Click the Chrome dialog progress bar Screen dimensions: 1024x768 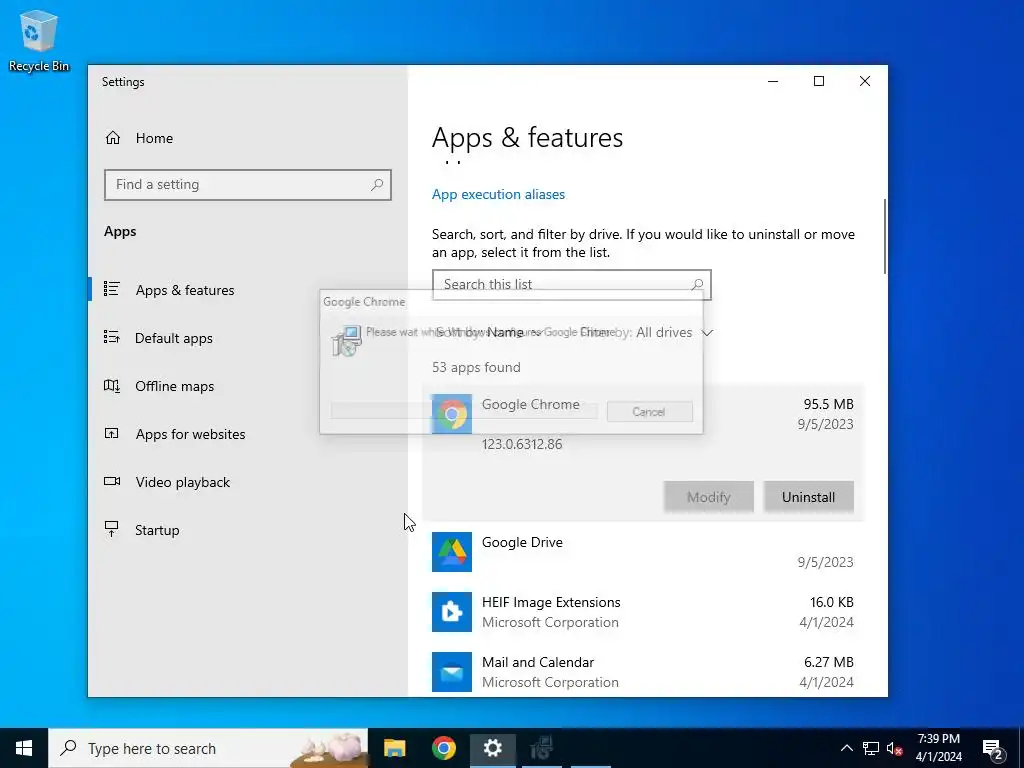coord(464,411)
